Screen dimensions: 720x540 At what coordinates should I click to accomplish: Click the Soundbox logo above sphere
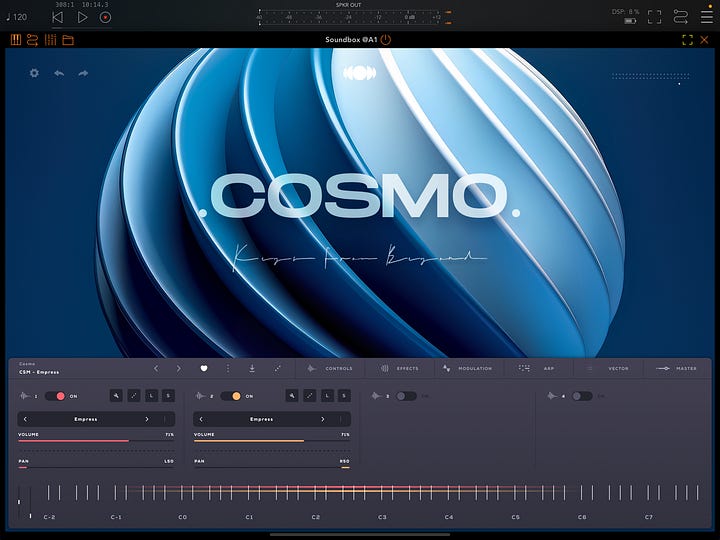pos(360,73)
